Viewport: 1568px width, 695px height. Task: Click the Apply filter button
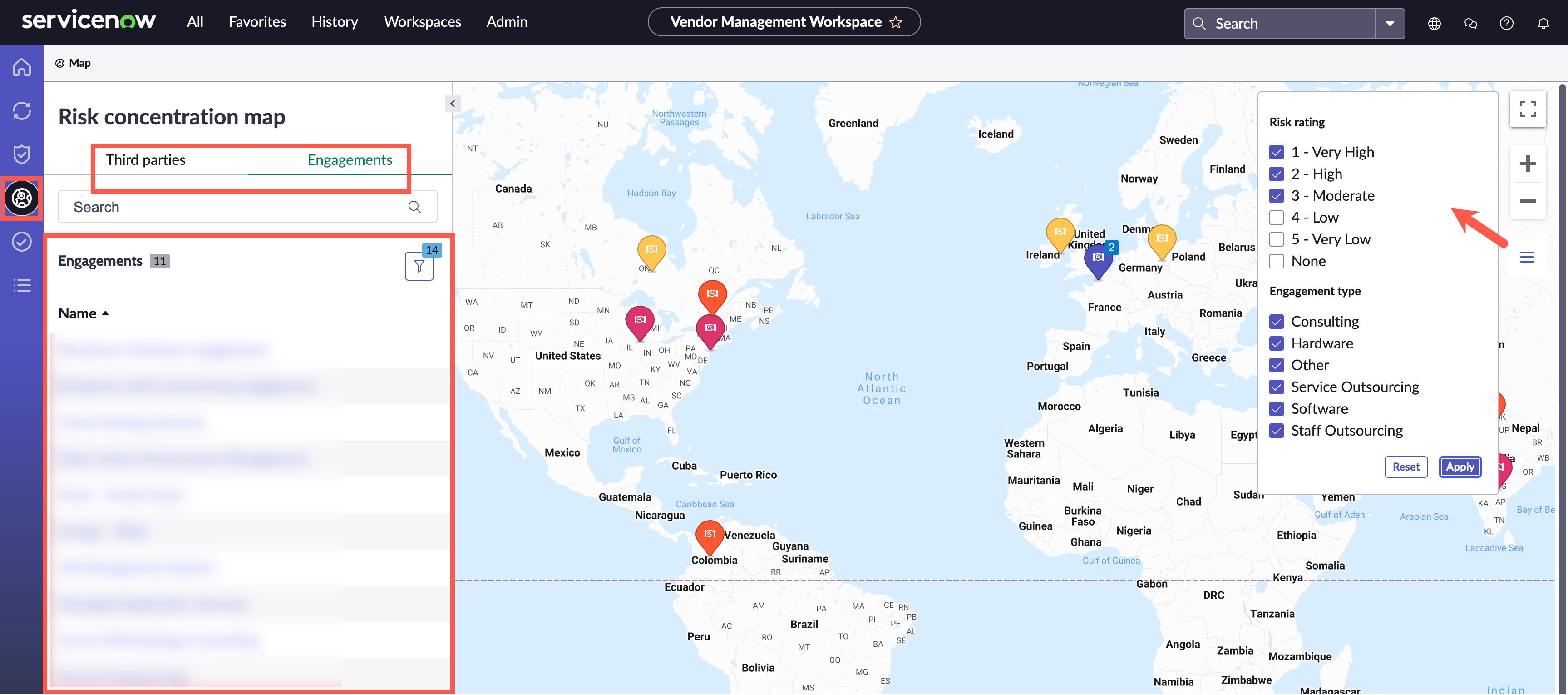(1460, 467)
